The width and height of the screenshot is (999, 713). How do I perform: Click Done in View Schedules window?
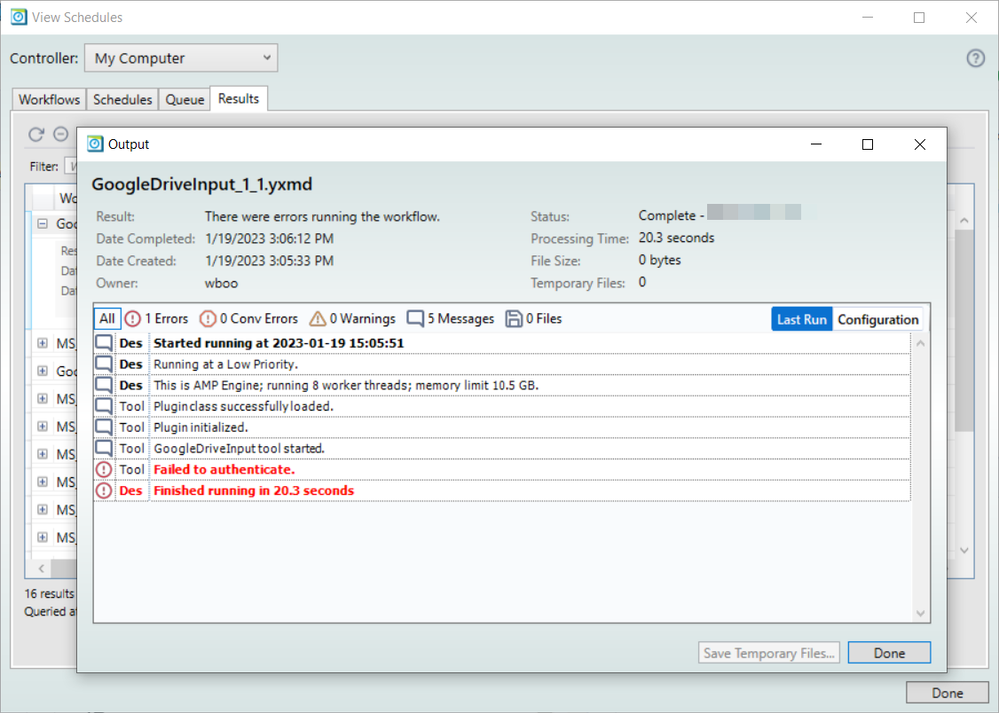pos(947,693)
